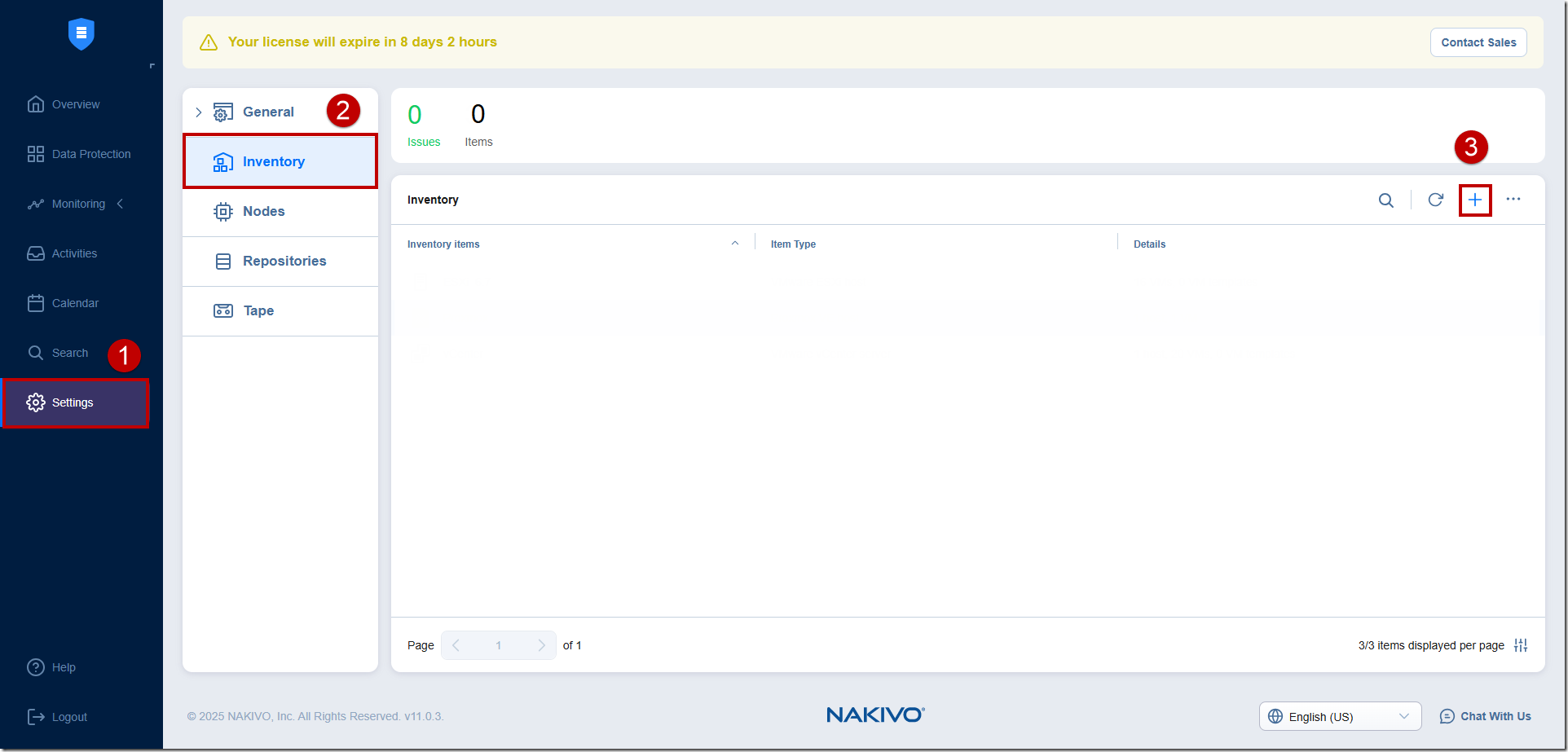Click the Nodes chip icon
Image resolution: width=1568 pixels, height=752 pixels.
click(x=222, y=212)
